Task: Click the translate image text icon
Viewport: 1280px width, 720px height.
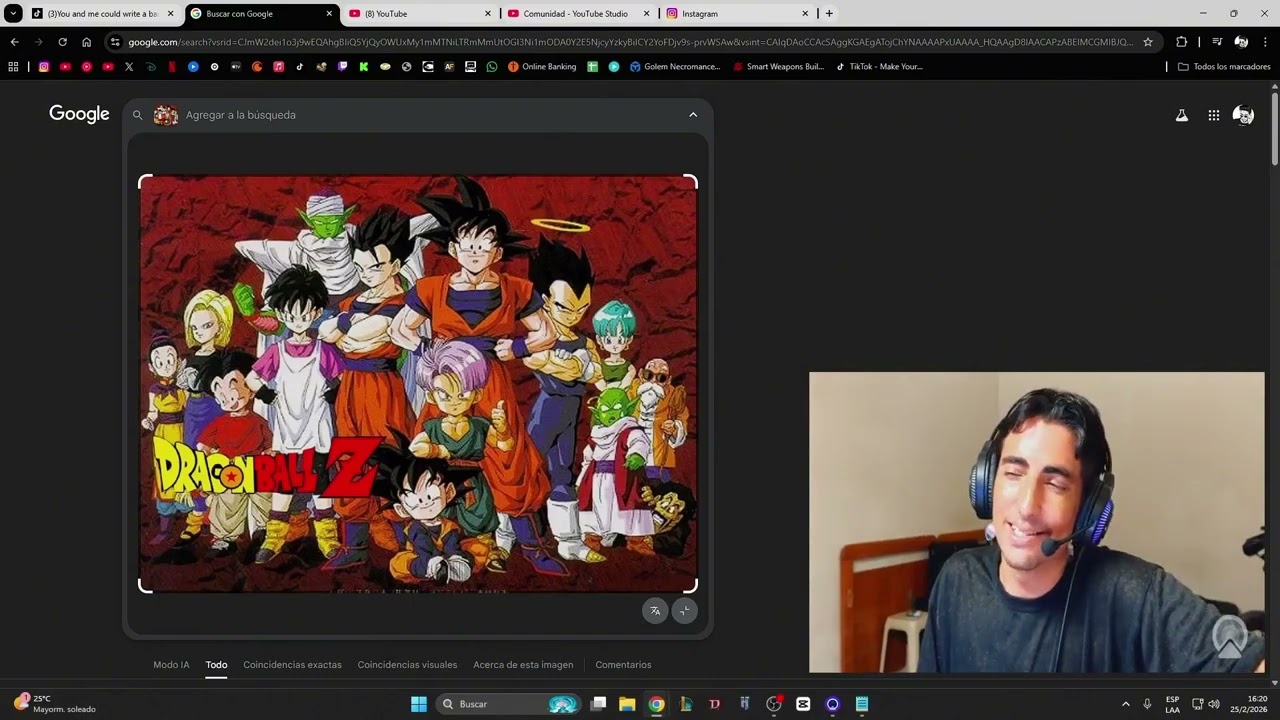Action: pos(655,611)
